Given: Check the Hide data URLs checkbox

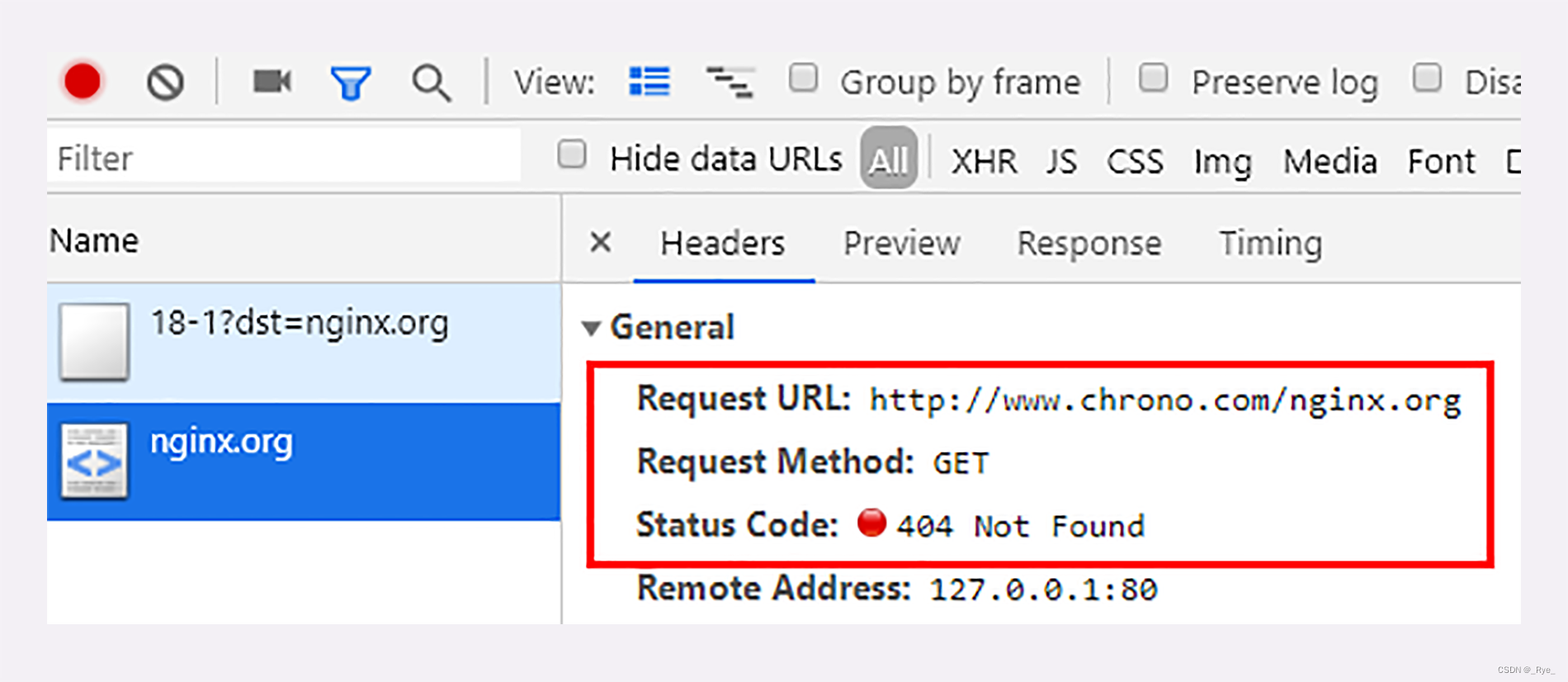Looking at the screenshot, I should pyautogui.click(x=572, y=154).
